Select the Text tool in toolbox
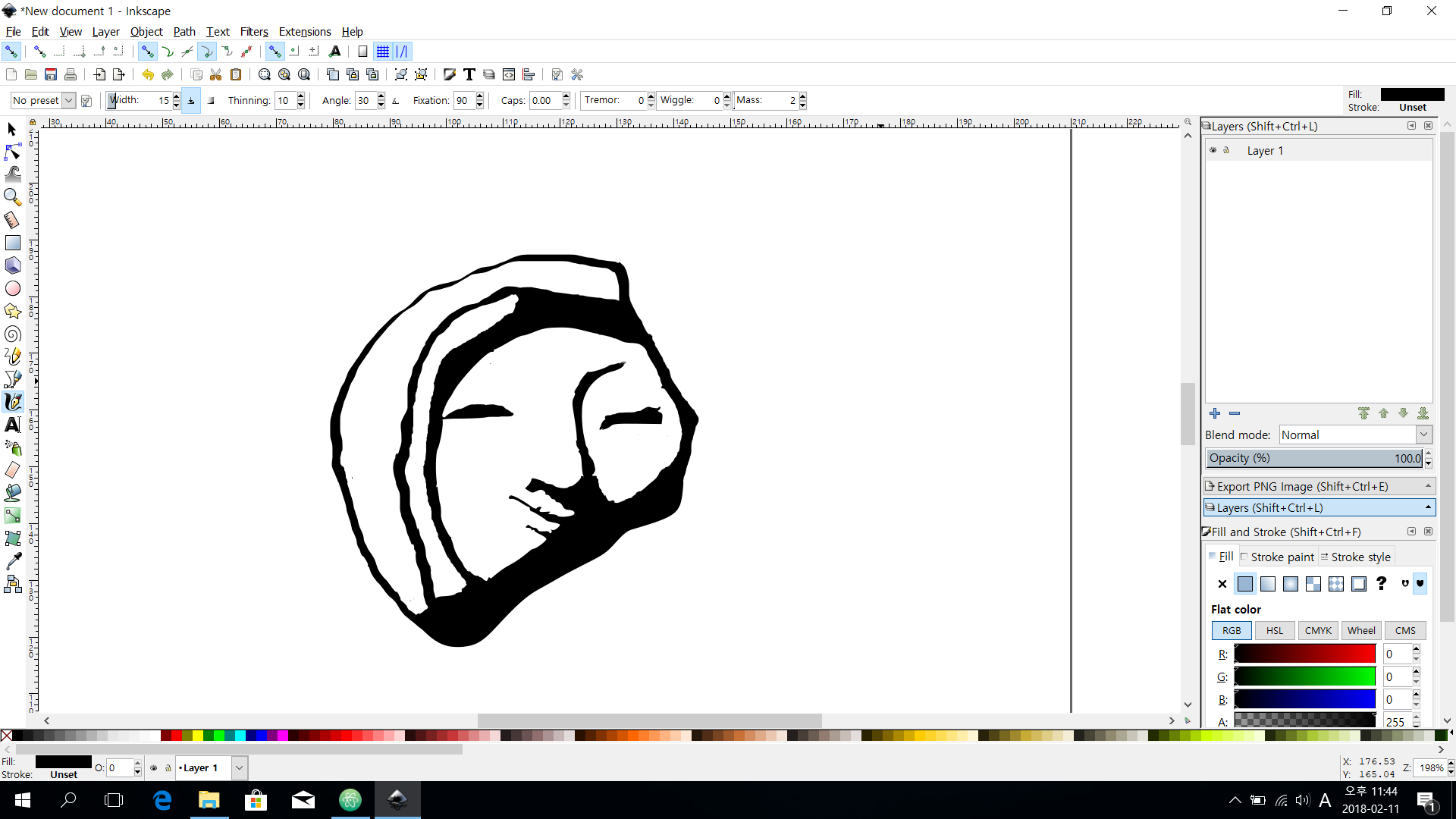Viewport: 1456px width, 819px height. click(x=12, y=425)
